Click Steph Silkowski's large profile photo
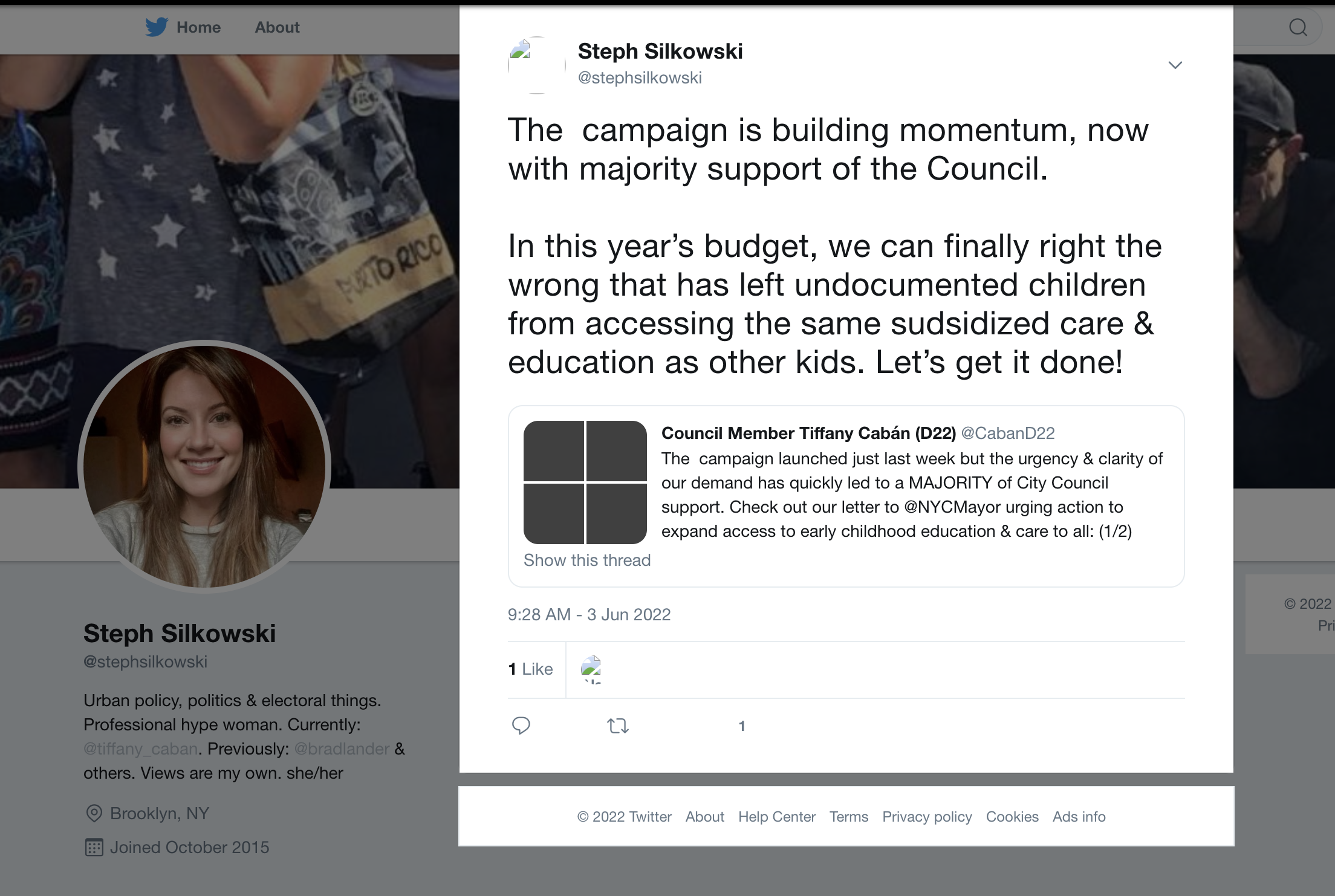This screenshot has height=896, width=1335. click(204, 466)
